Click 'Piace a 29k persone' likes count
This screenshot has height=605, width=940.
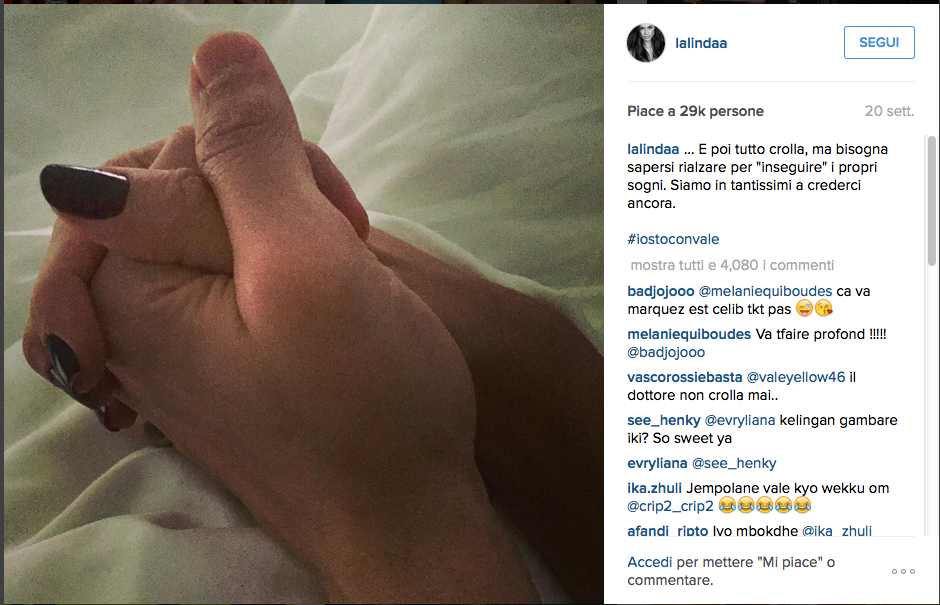click(x=695, y=112)
